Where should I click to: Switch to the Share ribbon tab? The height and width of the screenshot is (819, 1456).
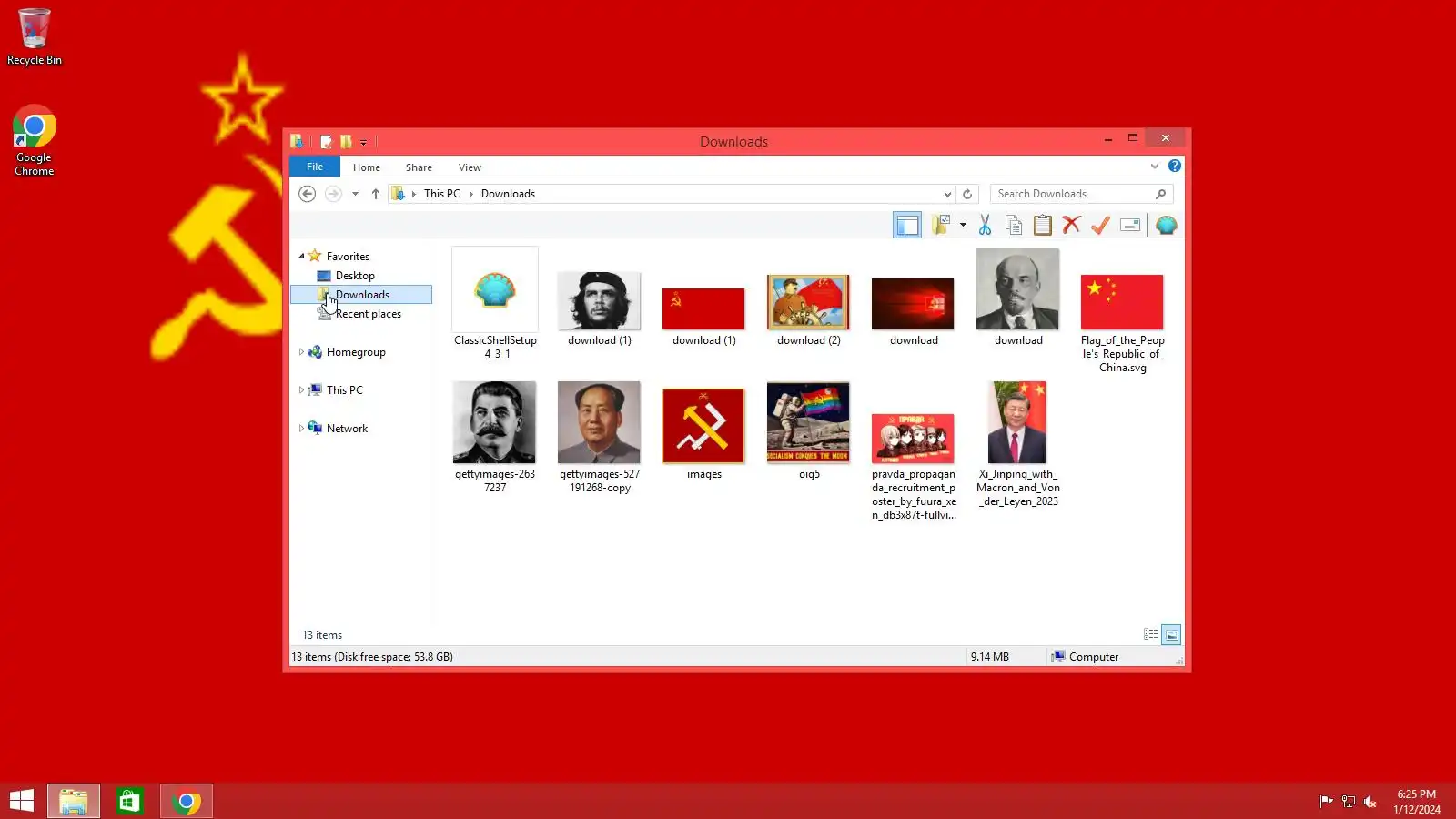tap(419, 167)
